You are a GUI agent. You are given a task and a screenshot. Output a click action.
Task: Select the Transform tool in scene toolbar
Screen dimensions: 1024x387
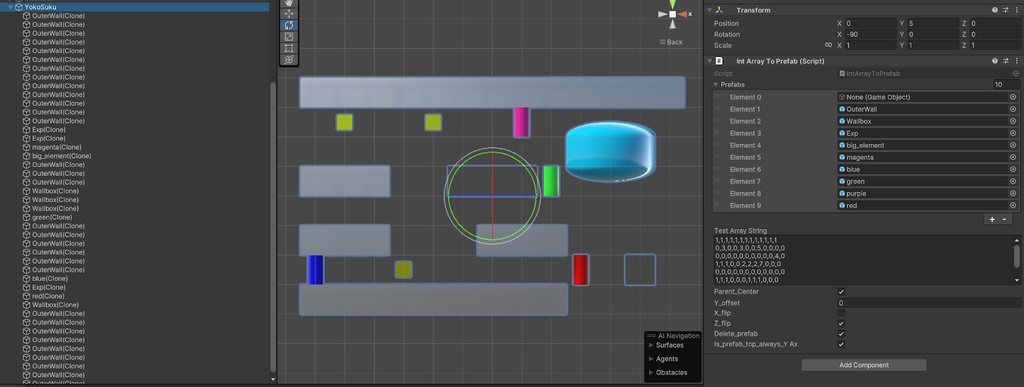(289, 59)
